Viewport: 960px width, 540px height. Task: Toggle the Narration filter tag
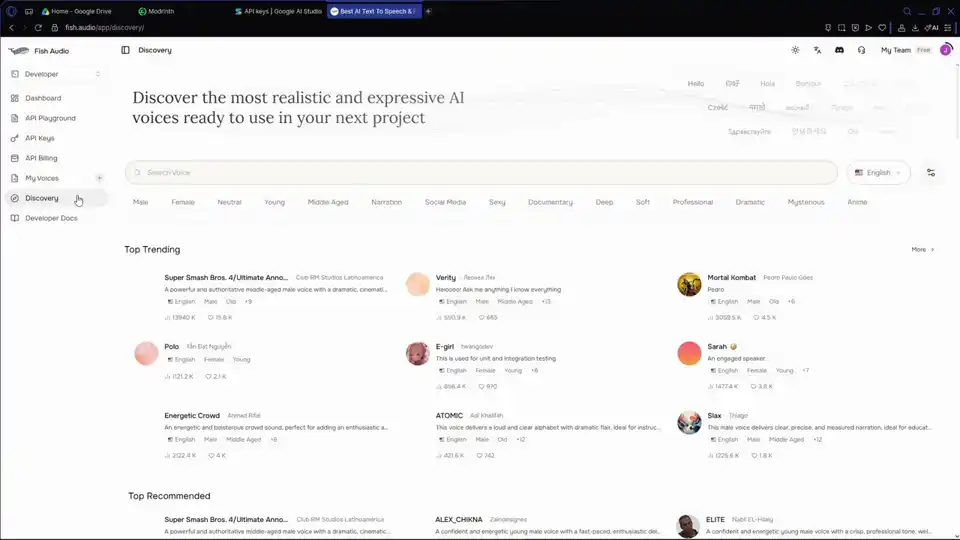click(x=387, y=202)
